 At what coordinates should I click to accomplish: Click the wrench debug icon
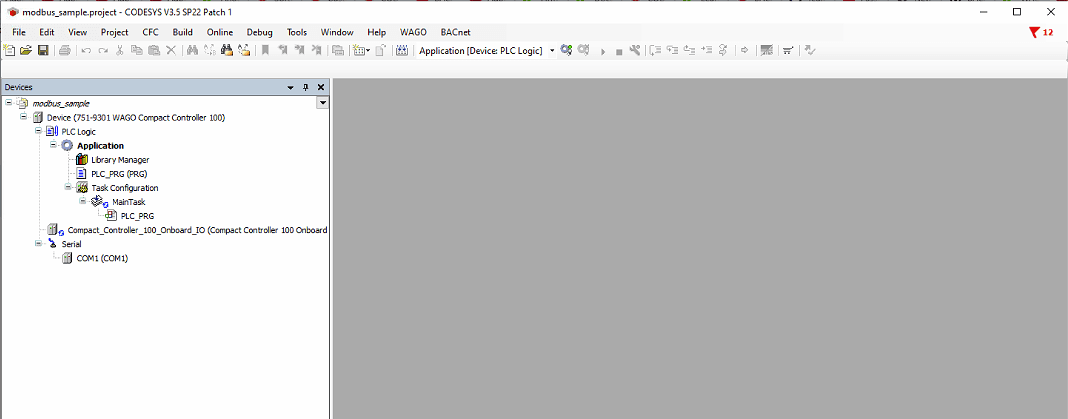tap(635, 50)
